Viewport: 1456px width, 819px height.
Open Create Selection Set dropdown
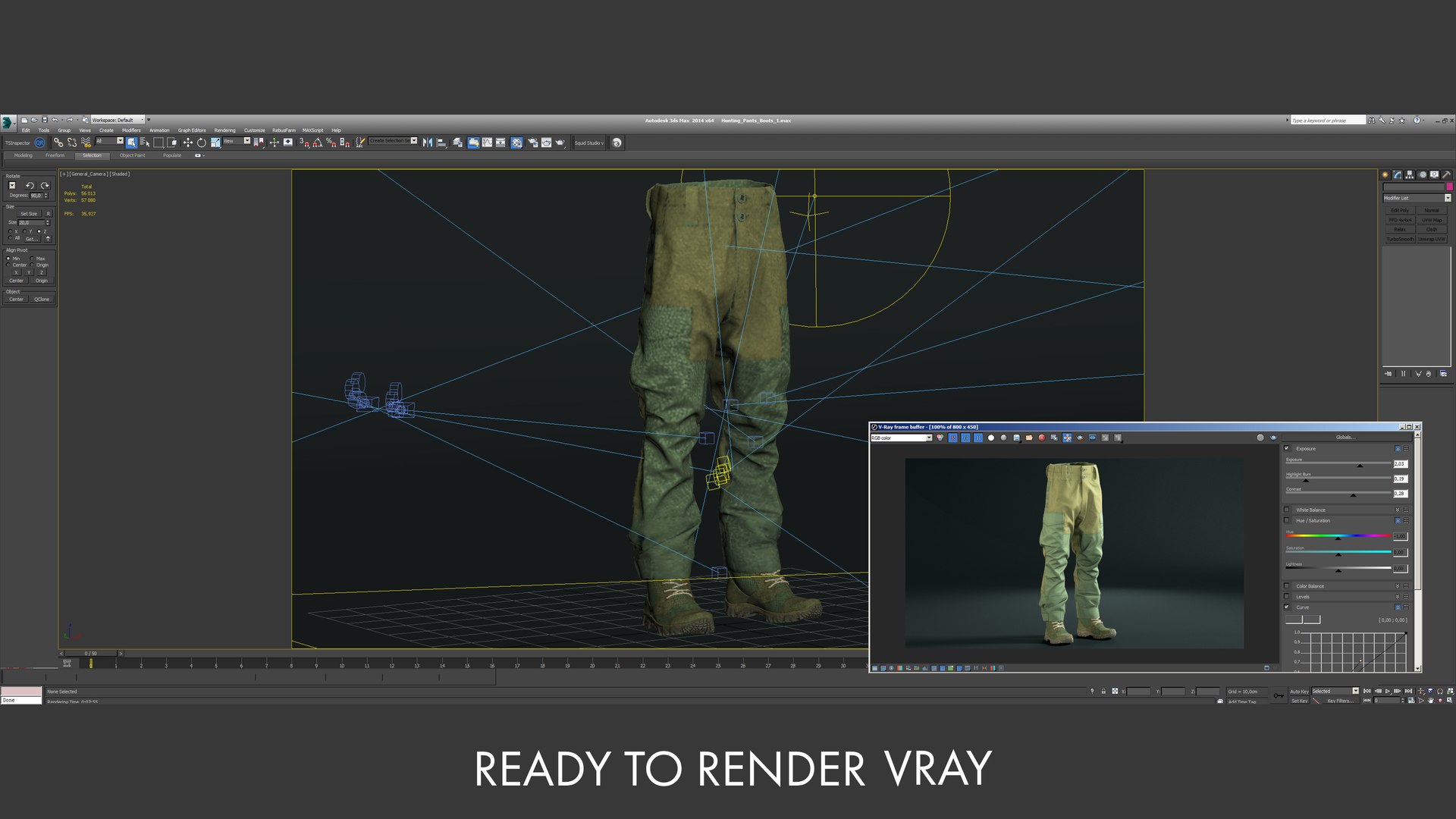[x=393, y=140]
